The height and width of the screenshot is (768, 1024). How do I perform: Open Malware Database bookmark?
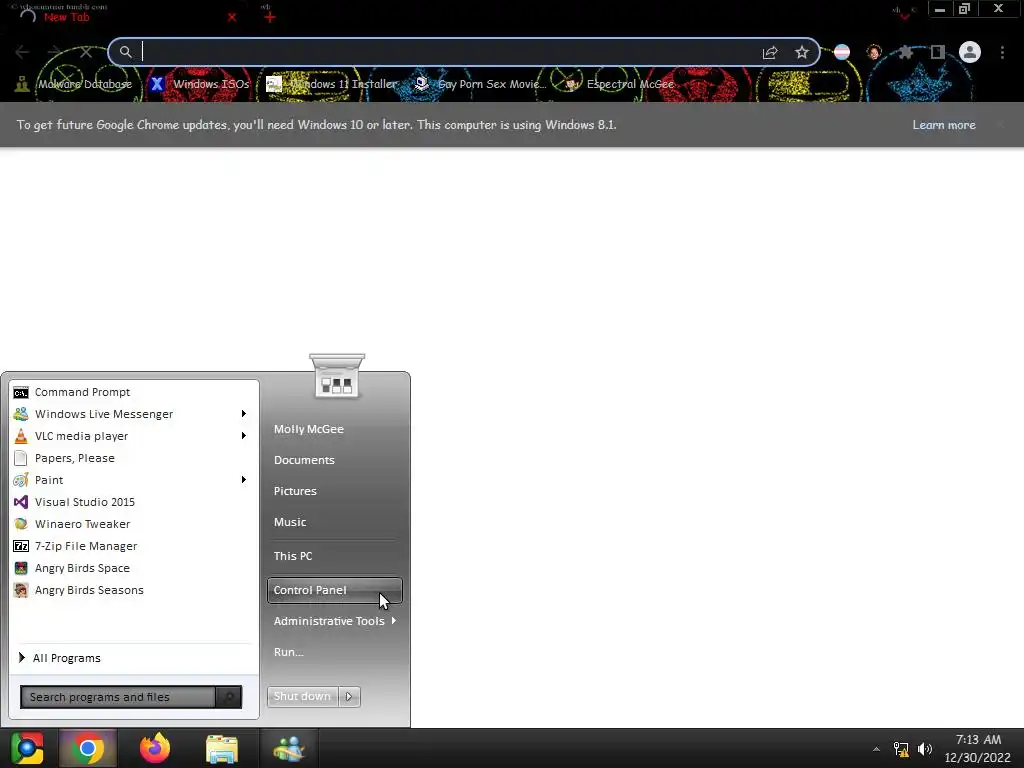coord(74,84)
